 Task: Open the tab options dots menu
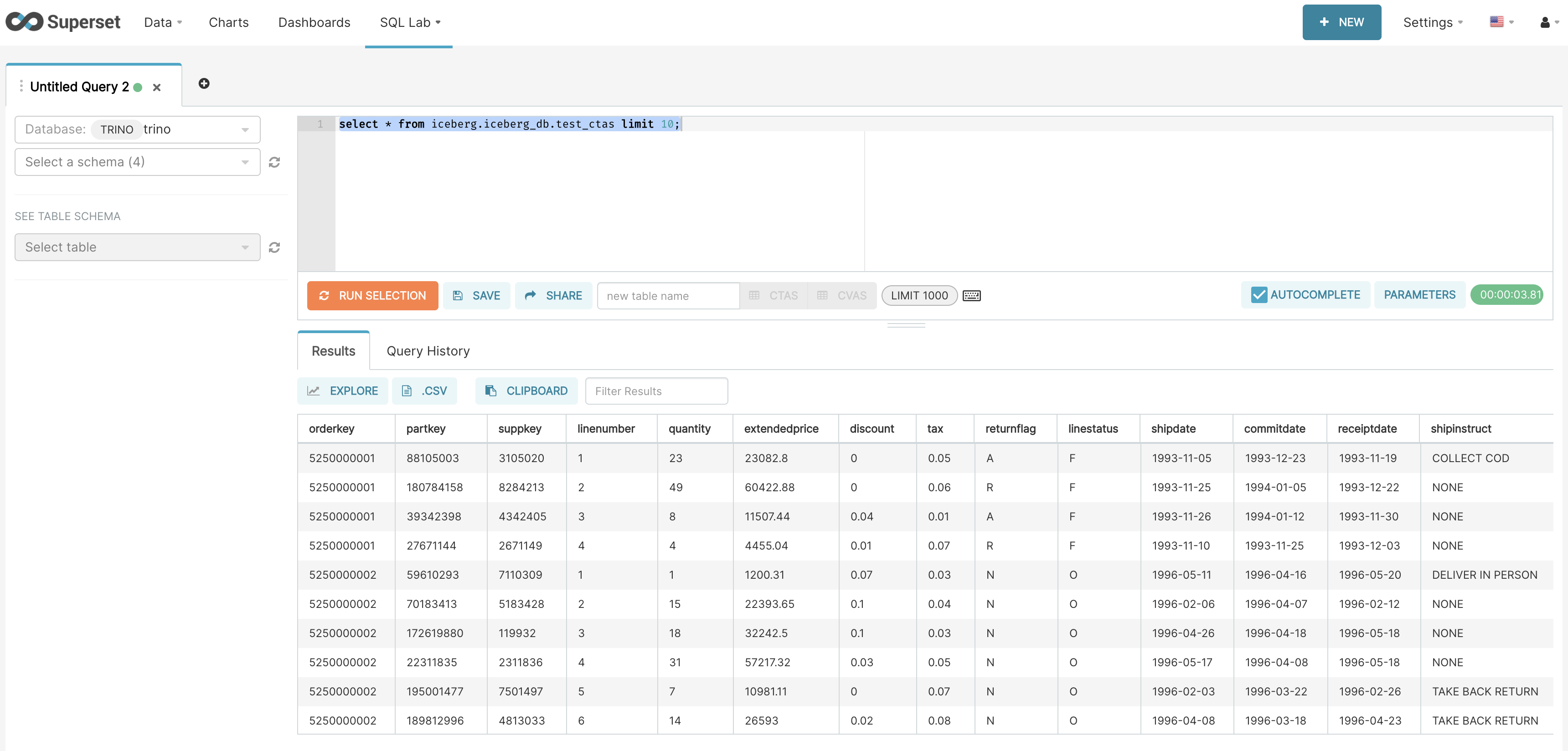tap(21, 87)
